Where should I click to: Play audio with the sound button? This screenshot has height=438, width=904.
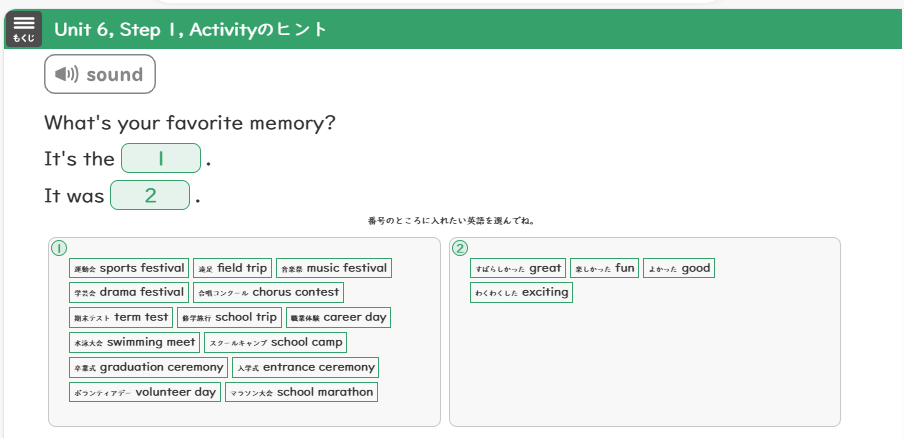[x=100, y=75]
